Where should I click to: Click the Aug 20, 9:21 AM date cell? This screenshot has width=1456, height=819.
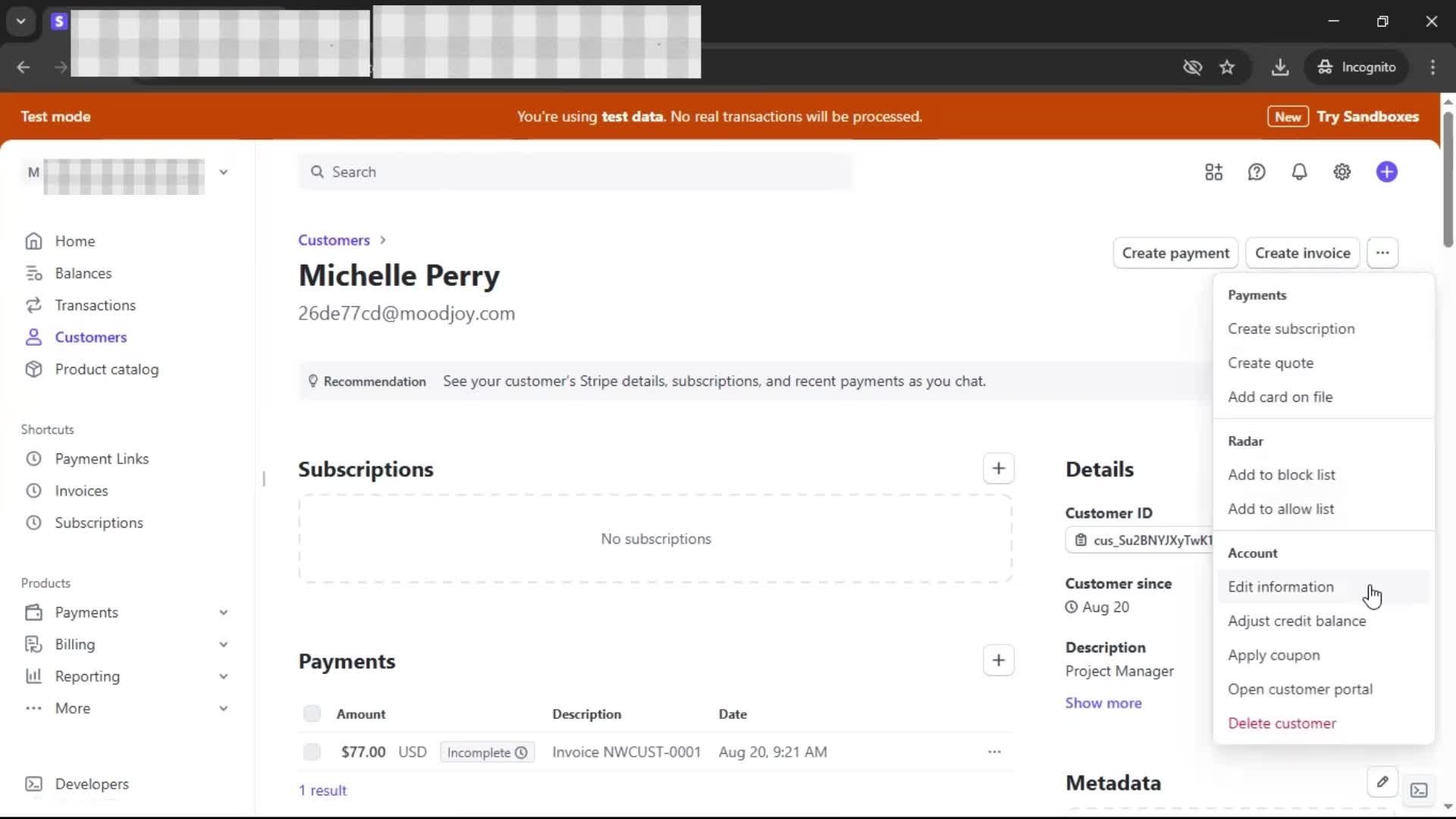pyautogui.click(x=773, y=752)
